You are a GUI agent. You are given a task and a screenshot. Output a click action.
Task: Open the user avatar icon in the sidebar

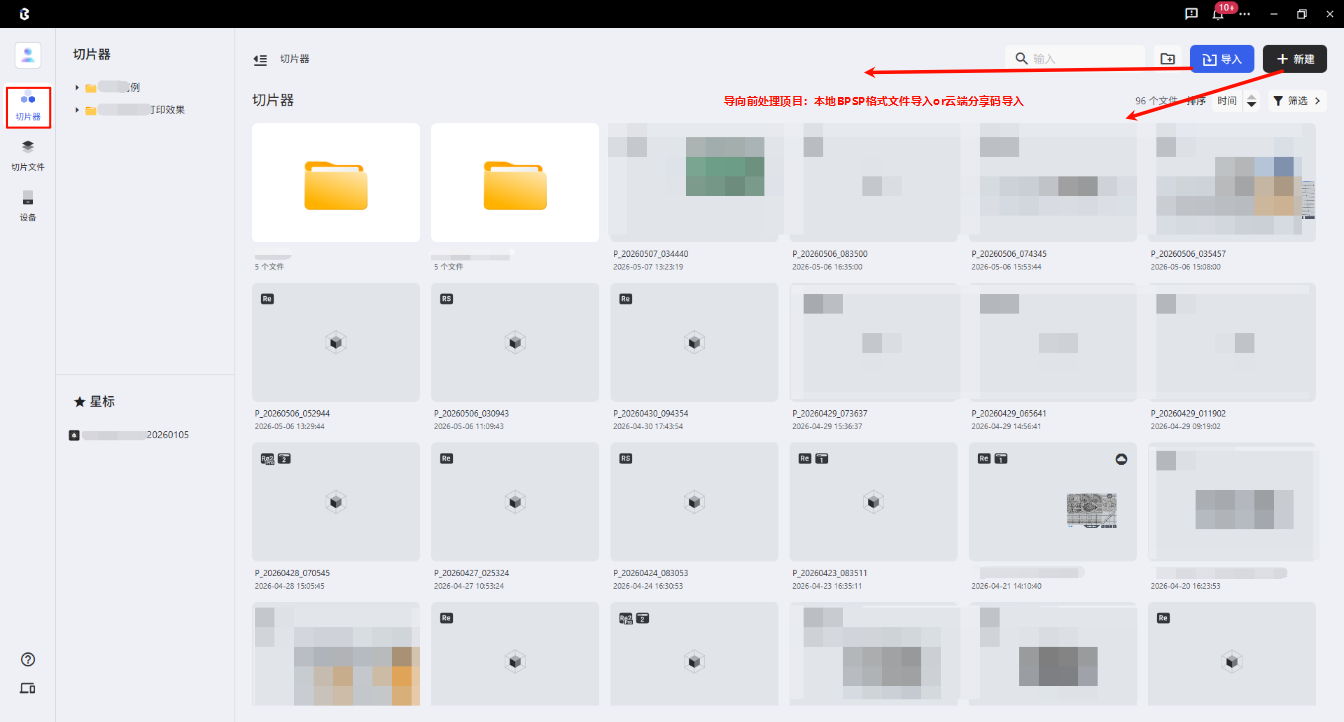(x=28, y=56)
